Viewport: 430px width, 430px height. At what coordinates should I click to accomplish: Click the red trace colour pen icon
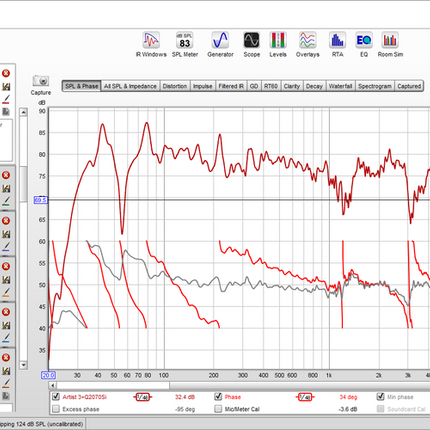6,99
